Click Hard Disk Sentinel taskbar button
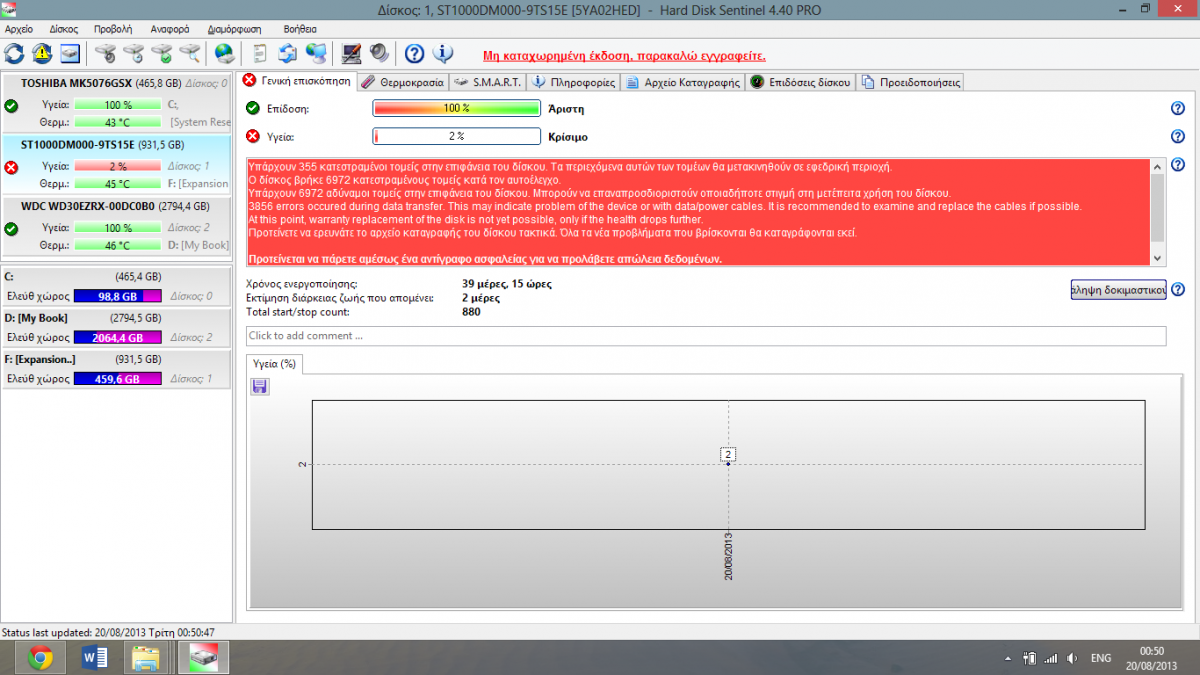The width and height of the screenshot is (1200, 675). [x=204, y=657]
